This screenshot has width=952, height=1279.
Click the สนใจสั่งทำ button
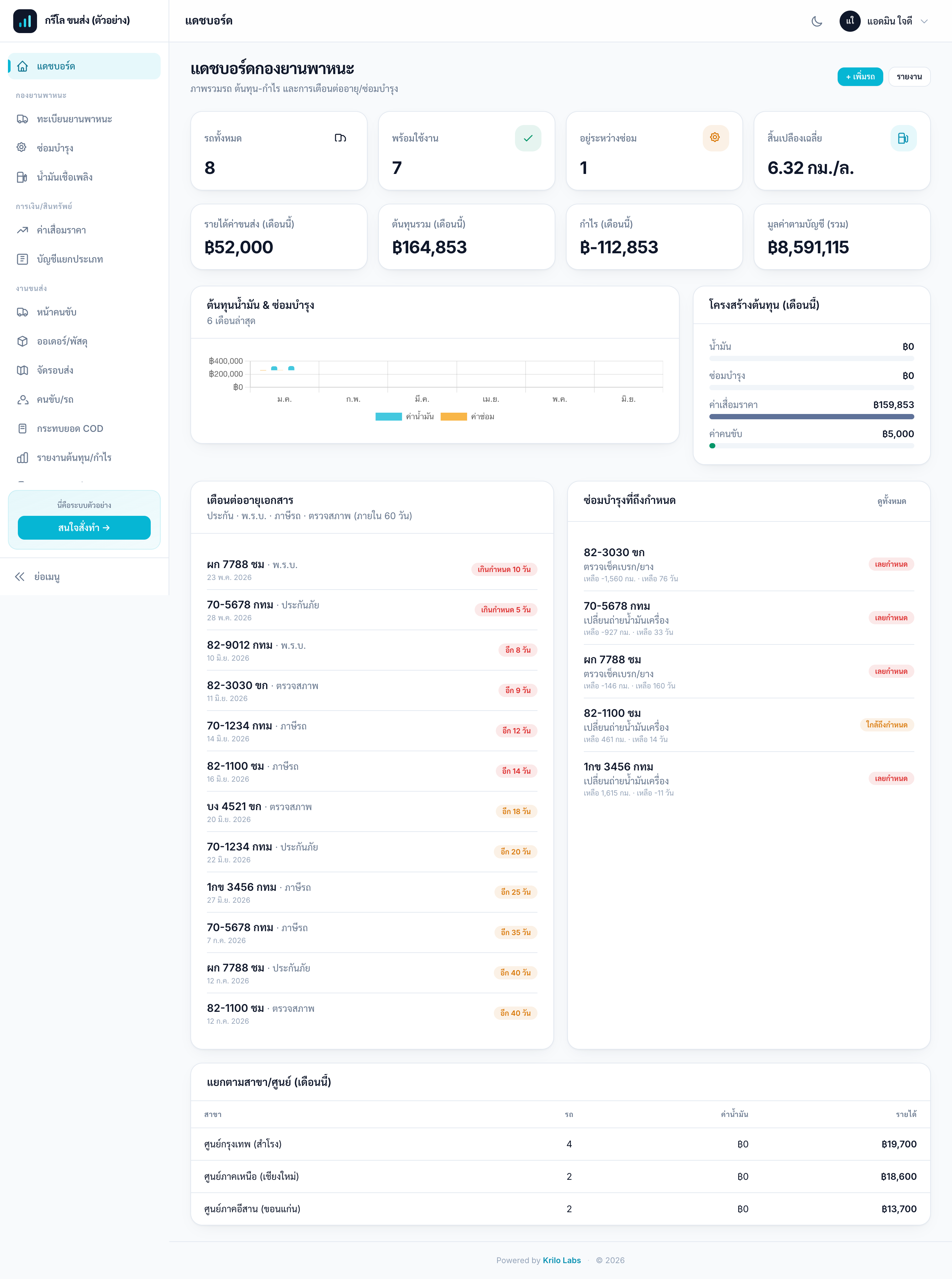pos(84,527)
